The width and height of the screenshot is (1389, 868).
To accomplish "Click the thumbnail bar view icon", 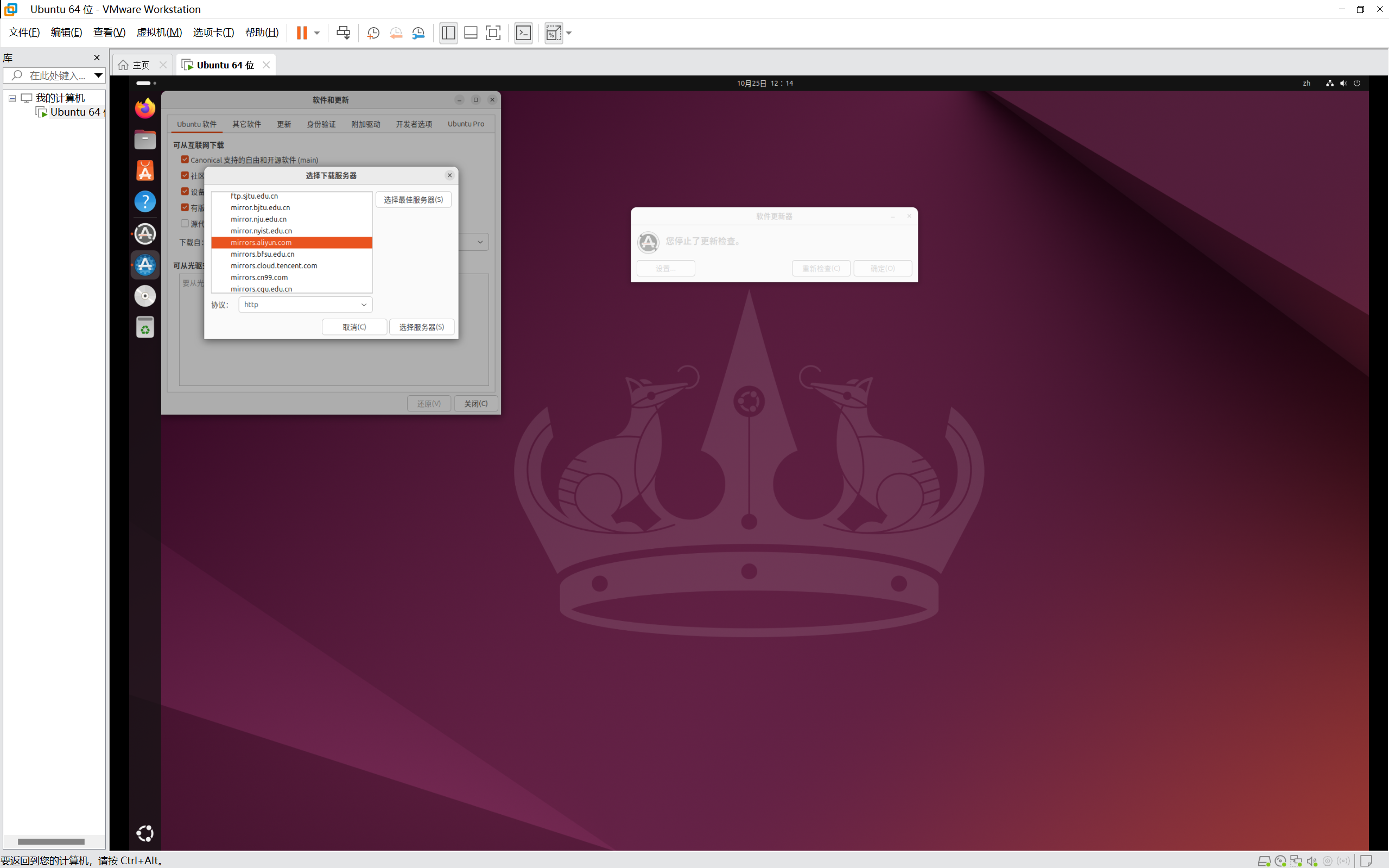I will point(471,33).
